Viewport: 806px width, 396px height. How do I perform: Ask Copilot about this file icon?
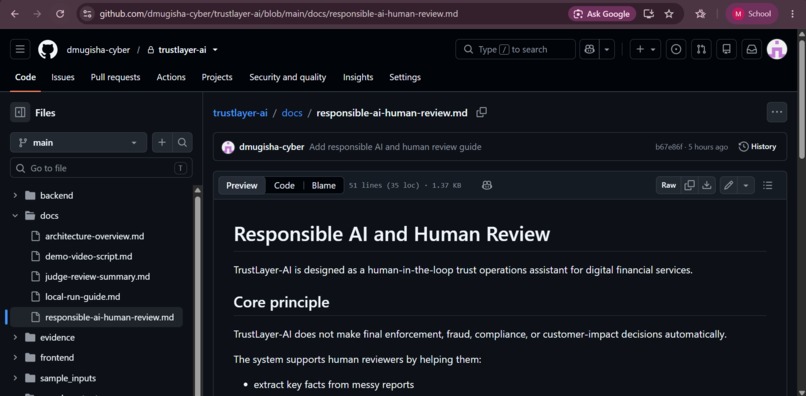487,186
